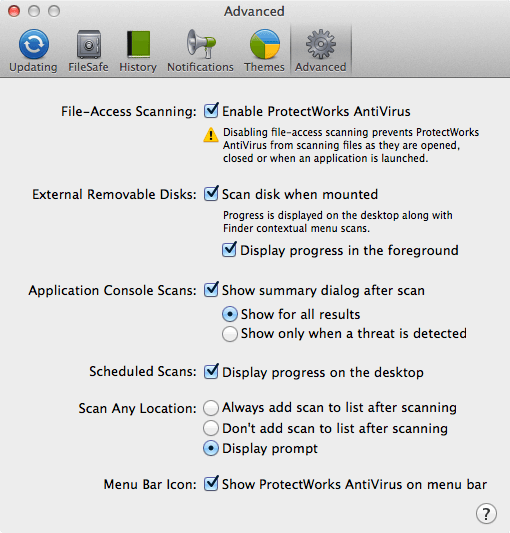Click the Application Console Scans label

(113, 291)
